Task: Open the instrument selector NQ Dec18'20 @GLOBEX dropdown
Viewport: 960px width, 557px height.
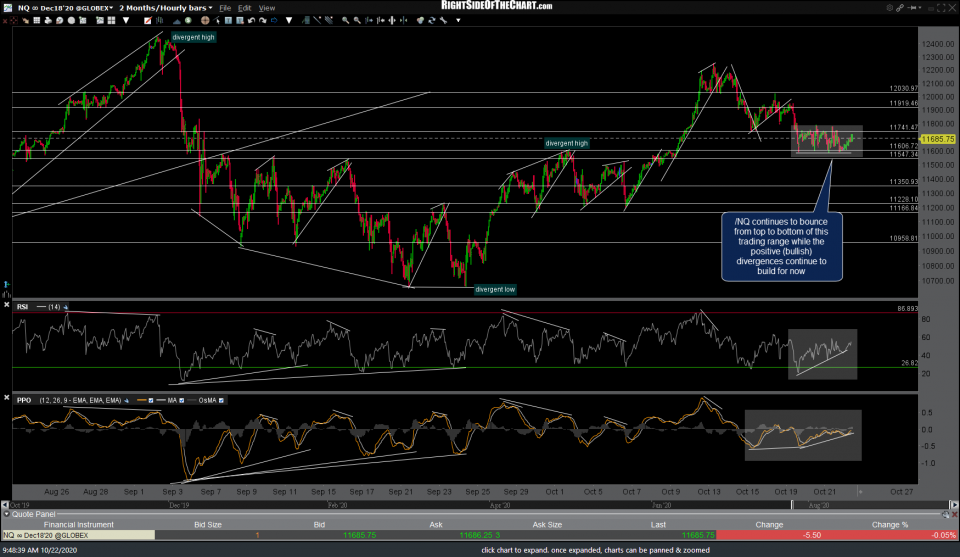Action: click(66, 8)
